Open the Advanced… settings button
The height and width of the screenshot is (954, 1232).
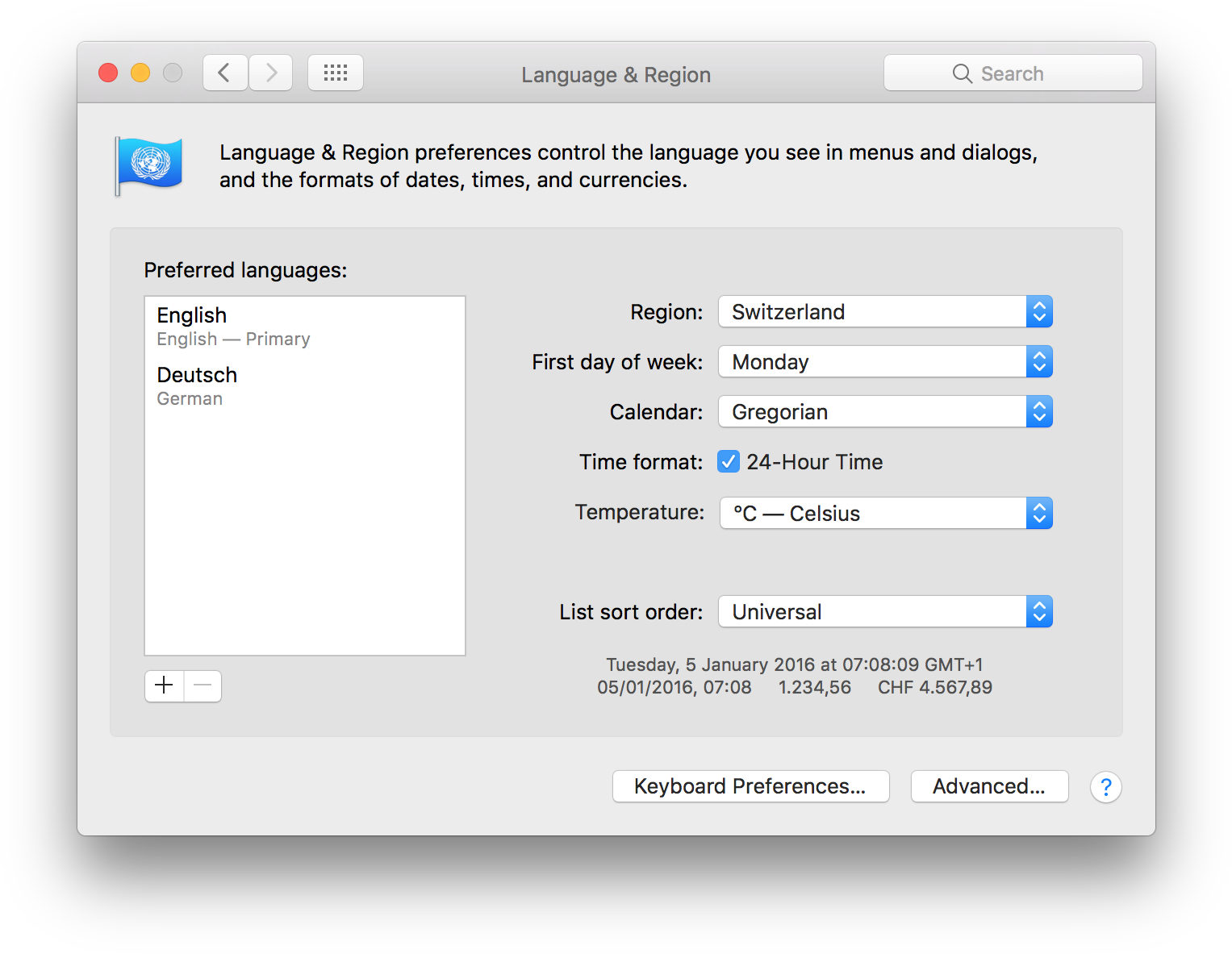(989, 786)
